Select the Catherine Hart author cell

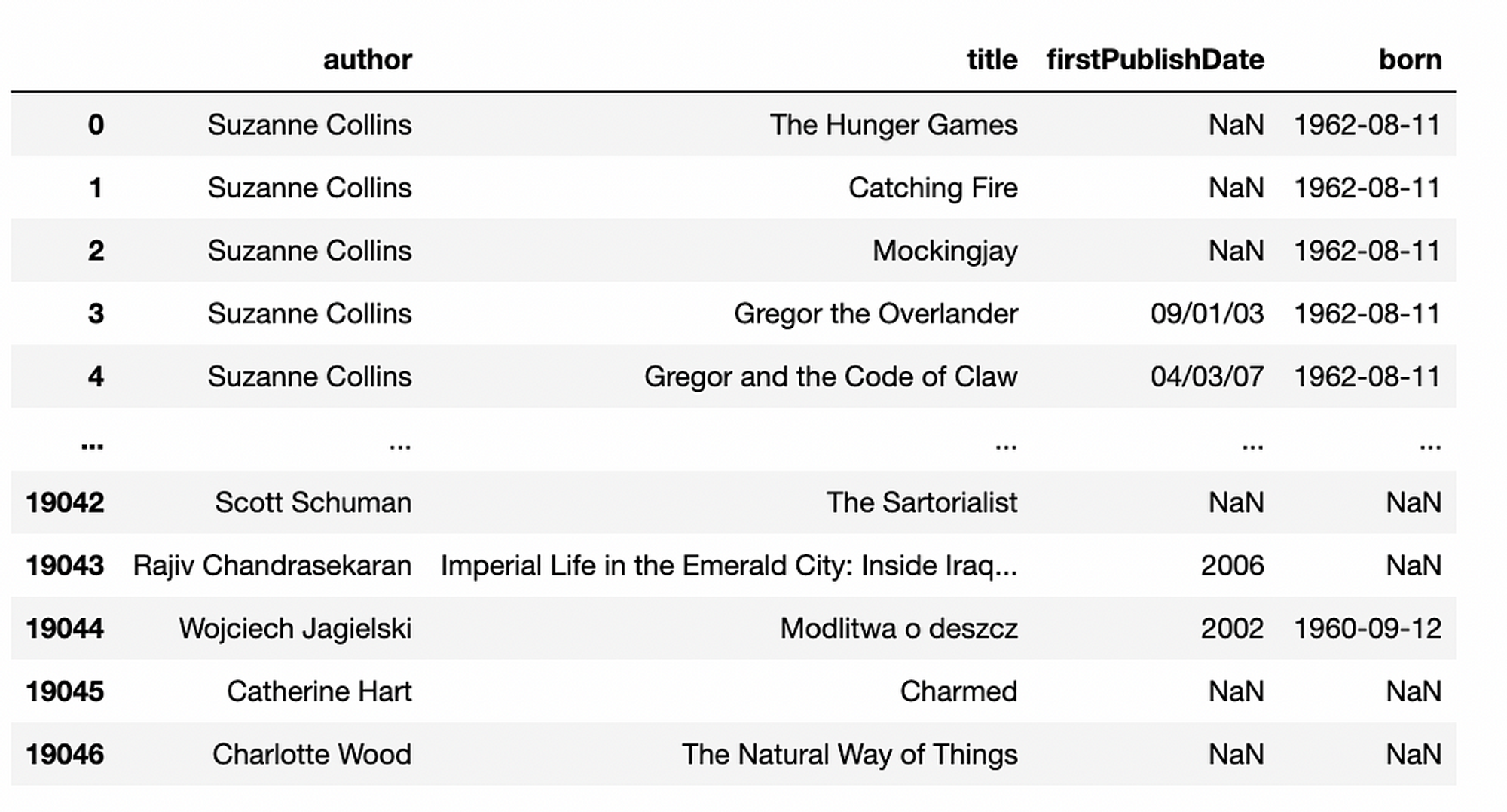pos(319,691)
